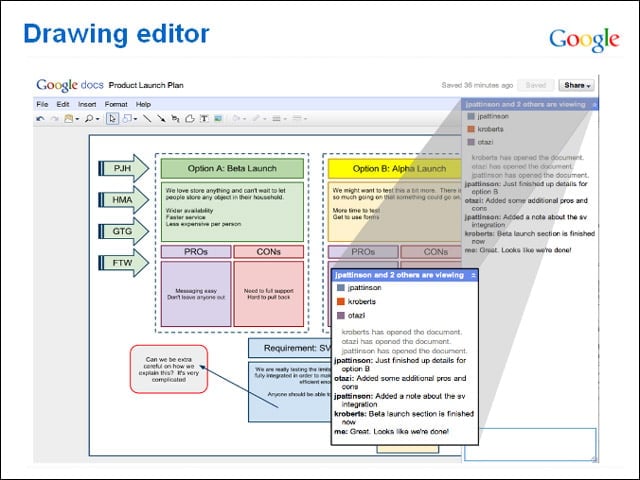
Task: Click the insert image icon
Action: point(218,119)
